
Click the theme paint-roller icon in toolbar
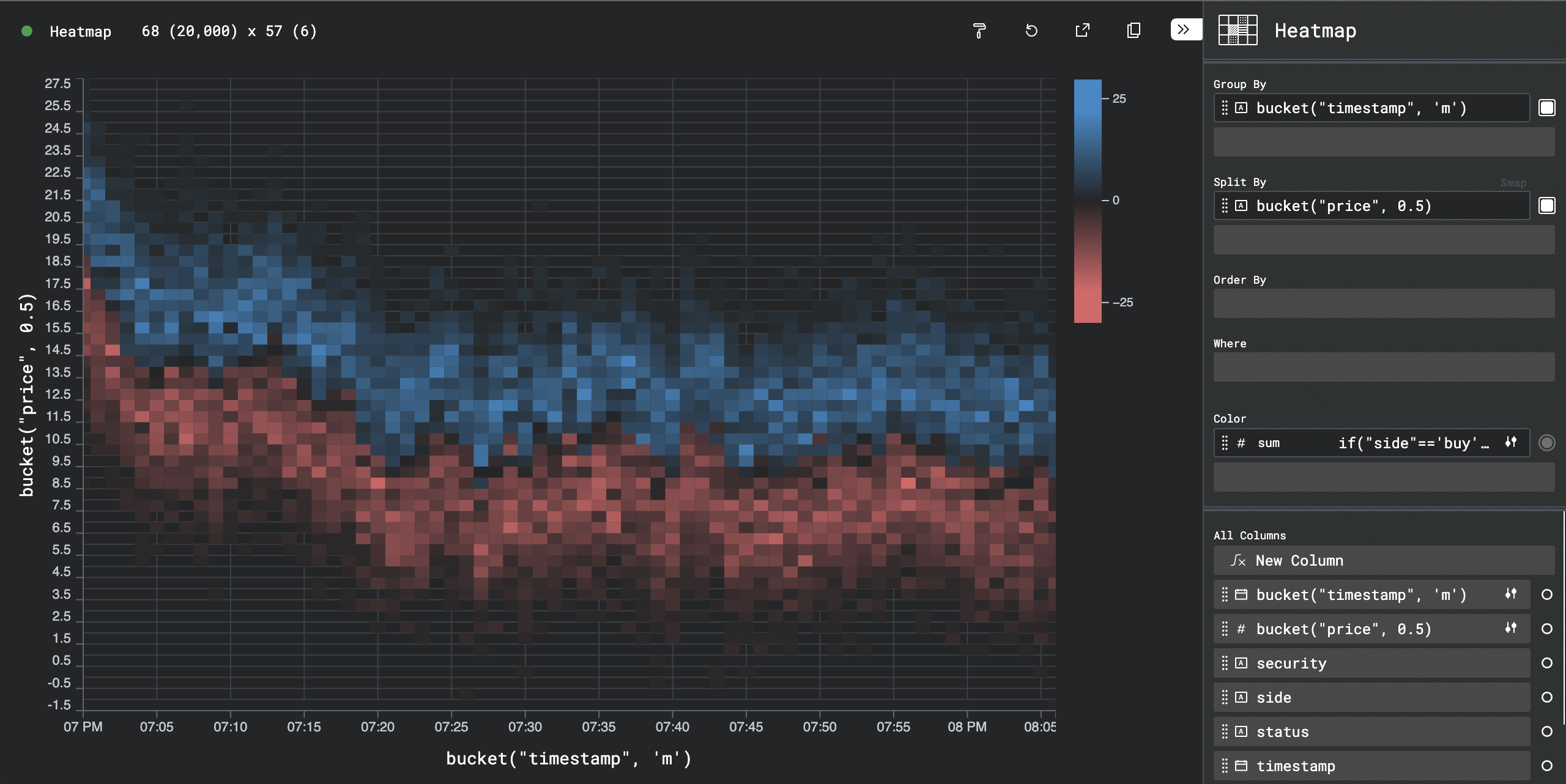point(979,31)
